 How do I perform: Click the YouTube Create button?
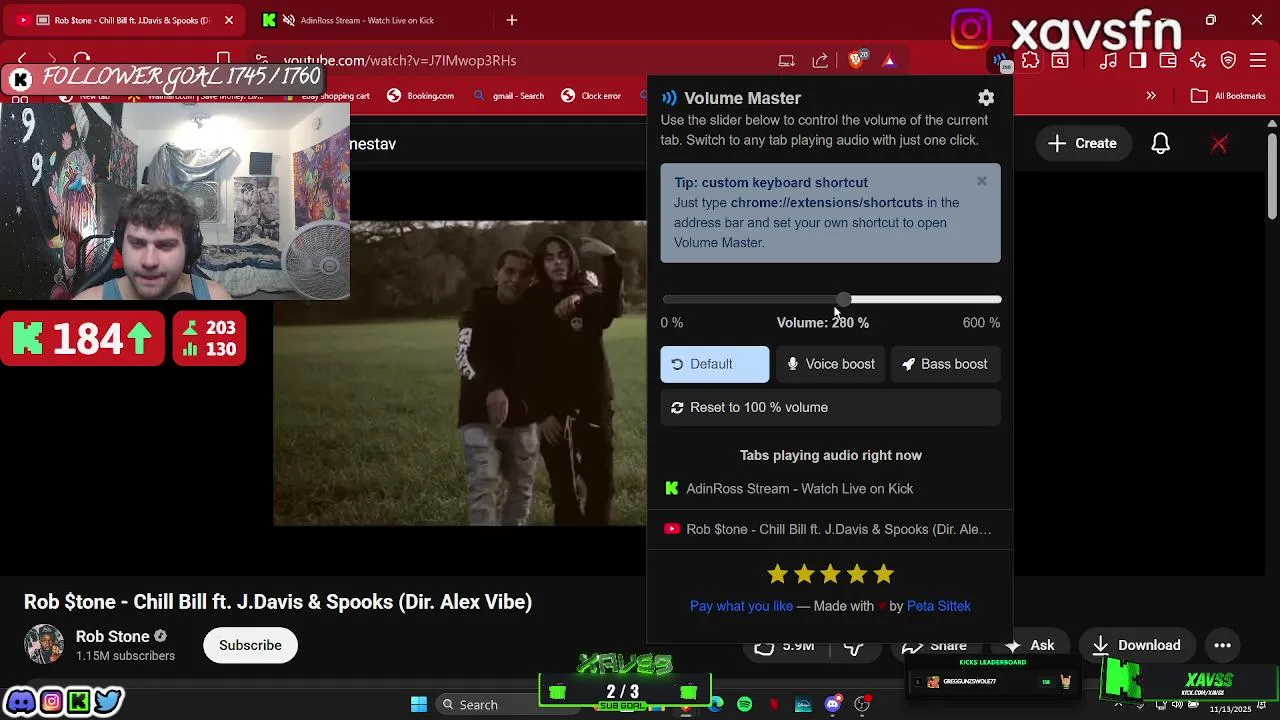[x=1082, y=143]
